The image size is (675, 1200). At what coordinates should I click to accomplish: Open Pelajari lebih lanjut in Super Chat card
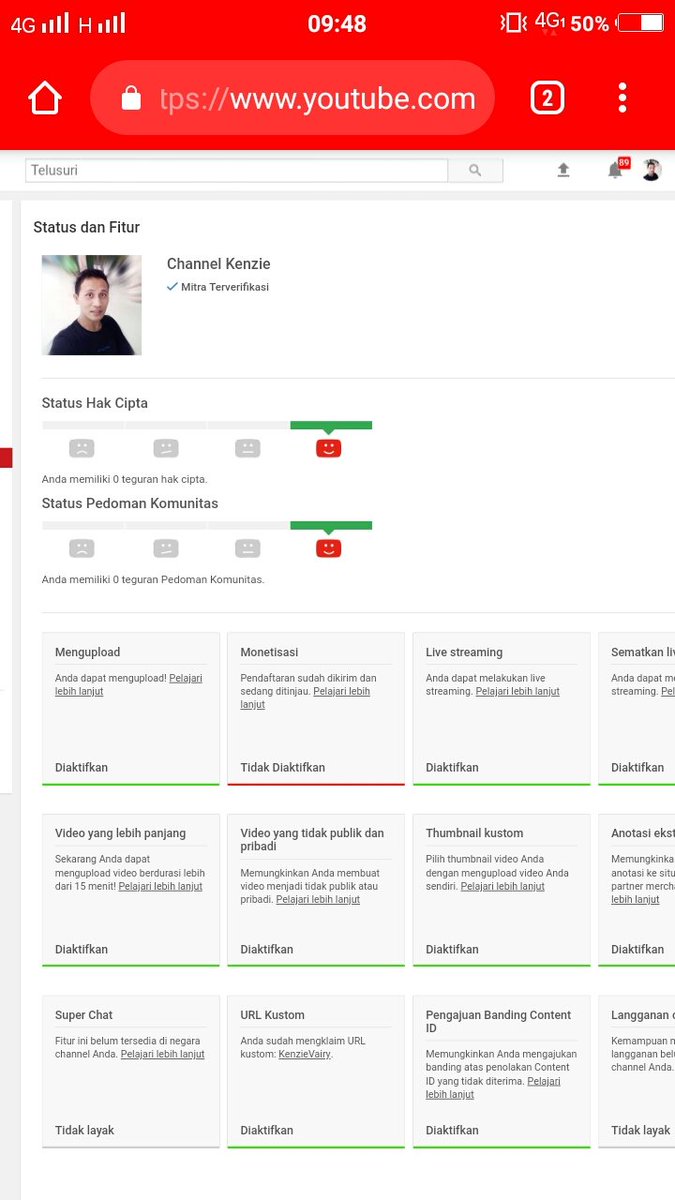pyautogui.click(x=163, y=1055)
